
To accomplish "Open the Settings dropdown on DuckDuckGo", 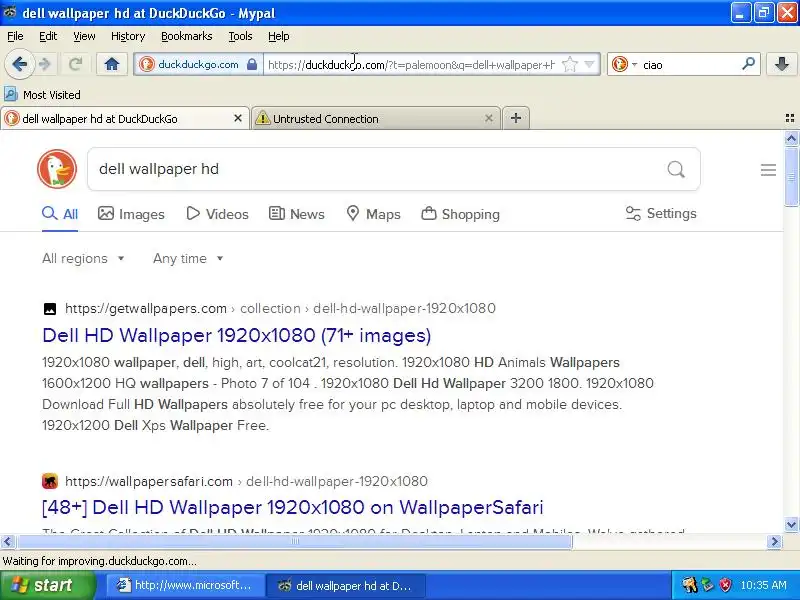I will pyautogui.click(x=661, y=213).
